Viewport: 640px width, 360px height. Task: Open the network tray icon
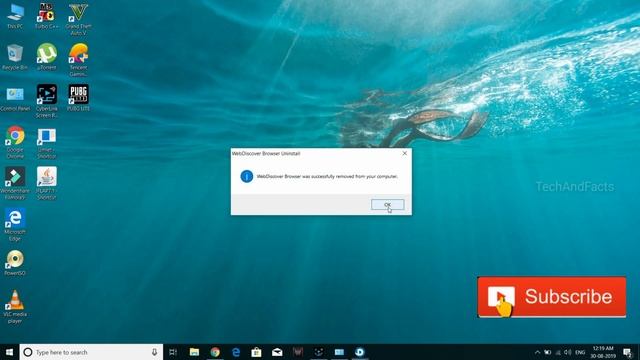pyautogui.click(x=558, y=352)
